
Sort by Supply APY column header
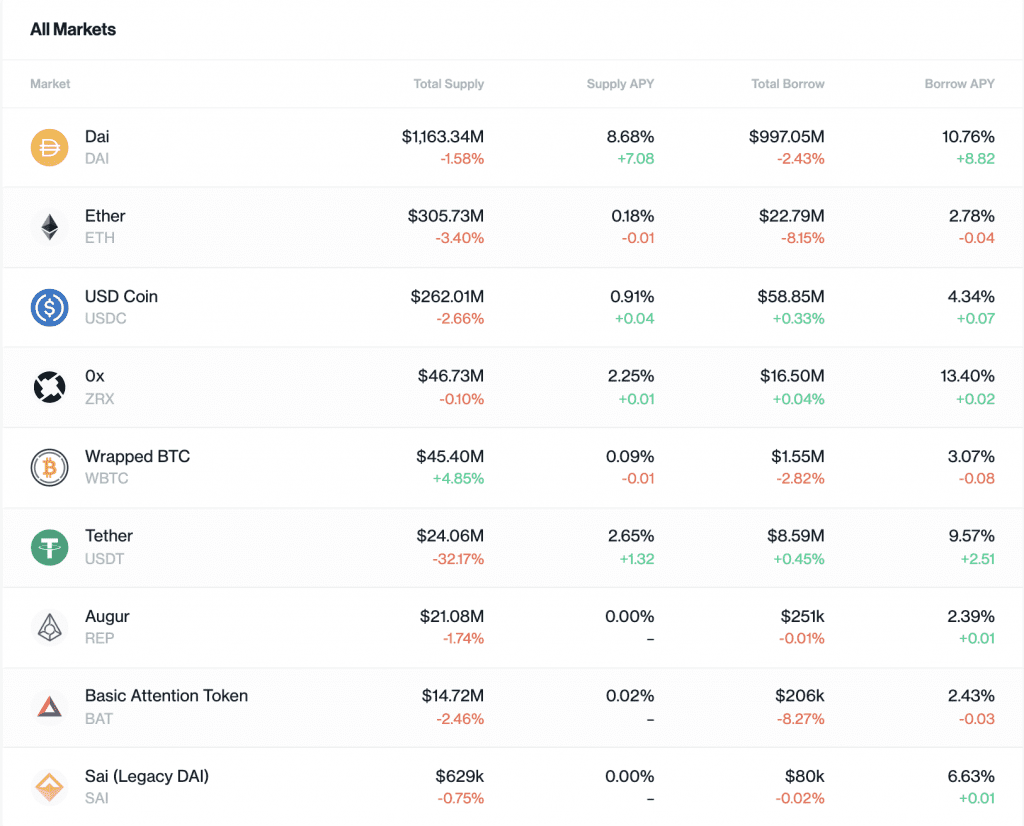pyautogui.click(x=620, y=84)
